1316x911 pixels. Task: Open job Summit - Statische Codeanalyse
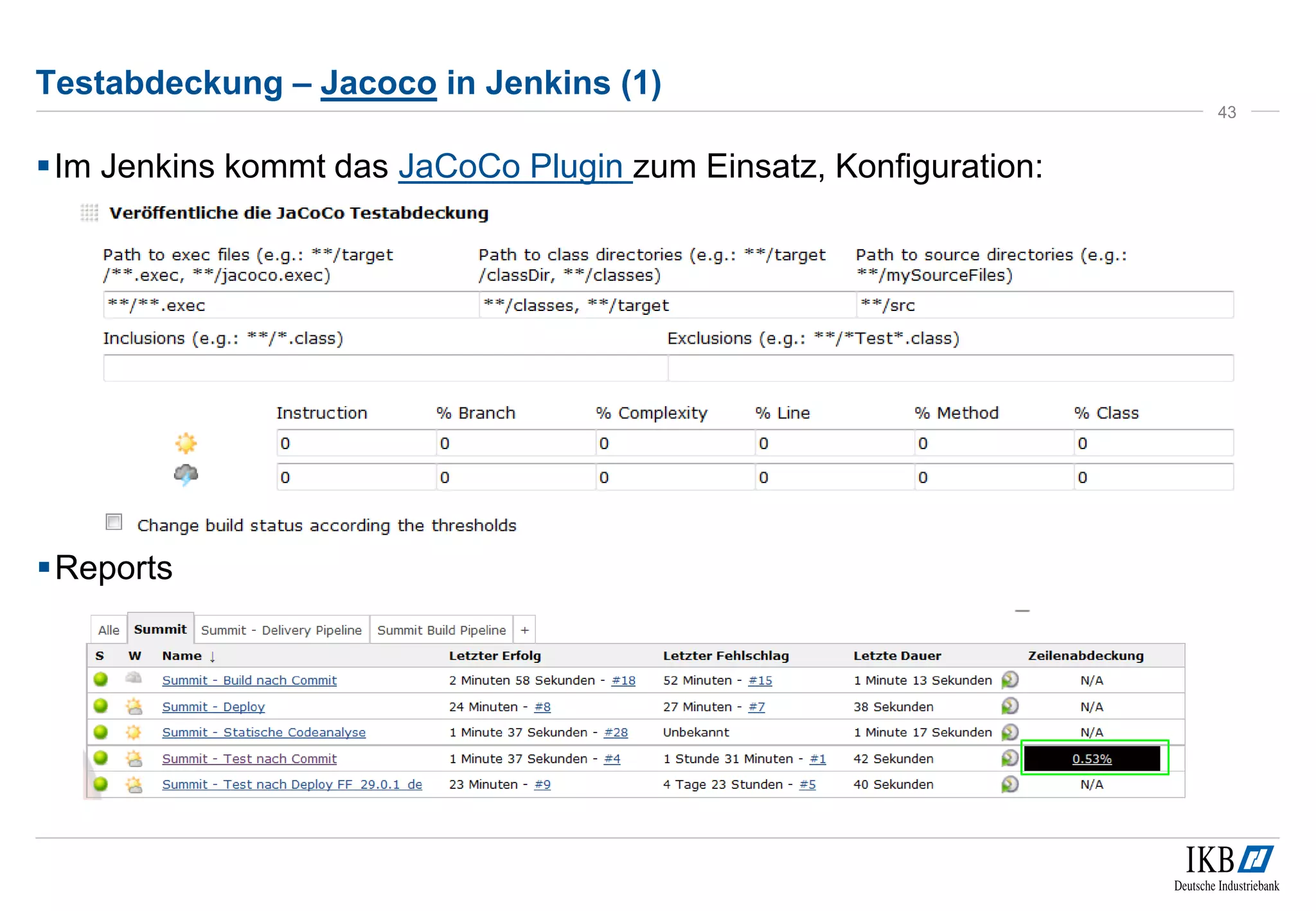point(263,732)
